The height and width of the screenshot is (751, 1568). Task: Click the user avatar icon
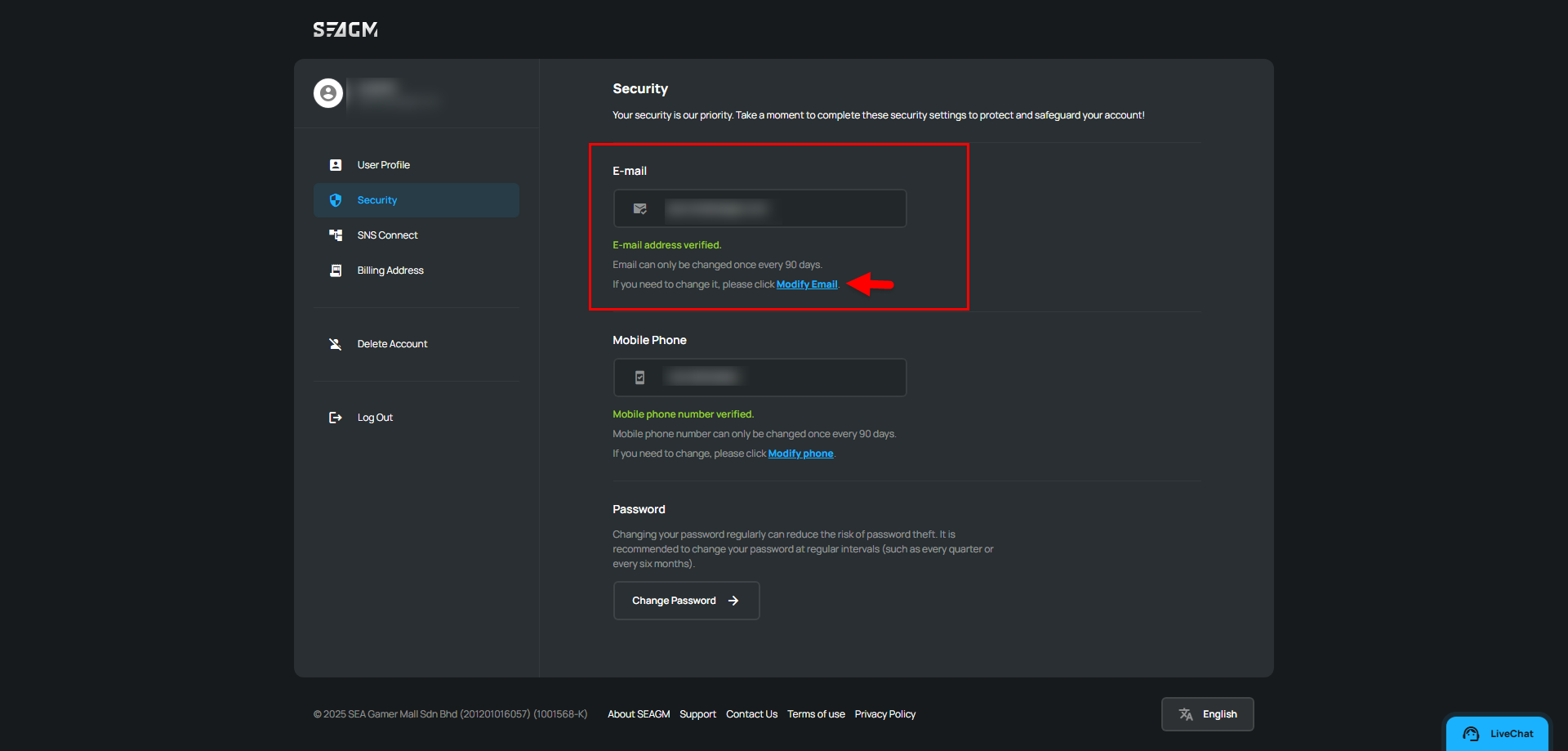pos(328,93)
